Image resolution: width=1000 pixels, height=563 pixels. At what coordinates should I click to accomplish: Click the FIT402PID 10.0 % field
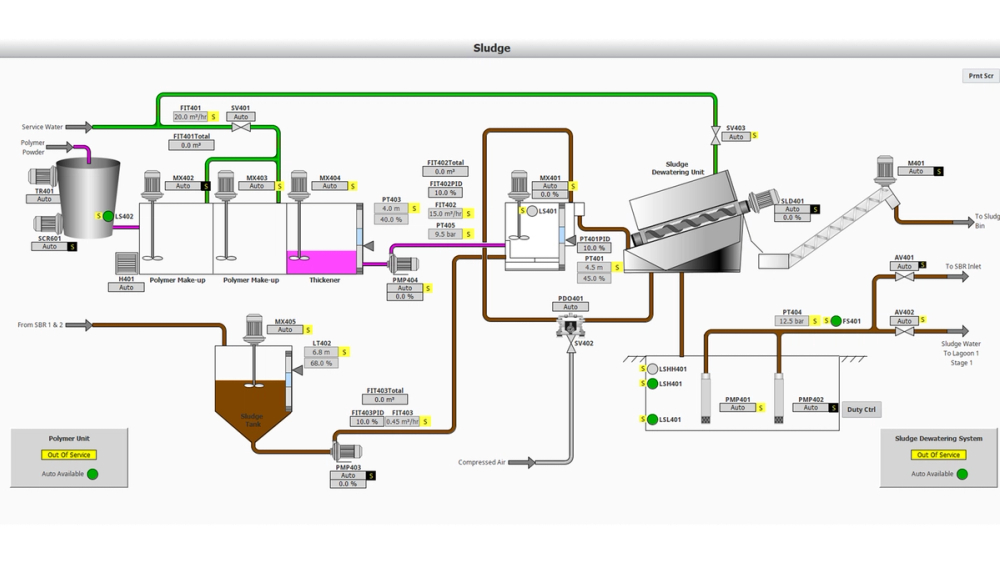pyautogui.click(x=445, y=193)
